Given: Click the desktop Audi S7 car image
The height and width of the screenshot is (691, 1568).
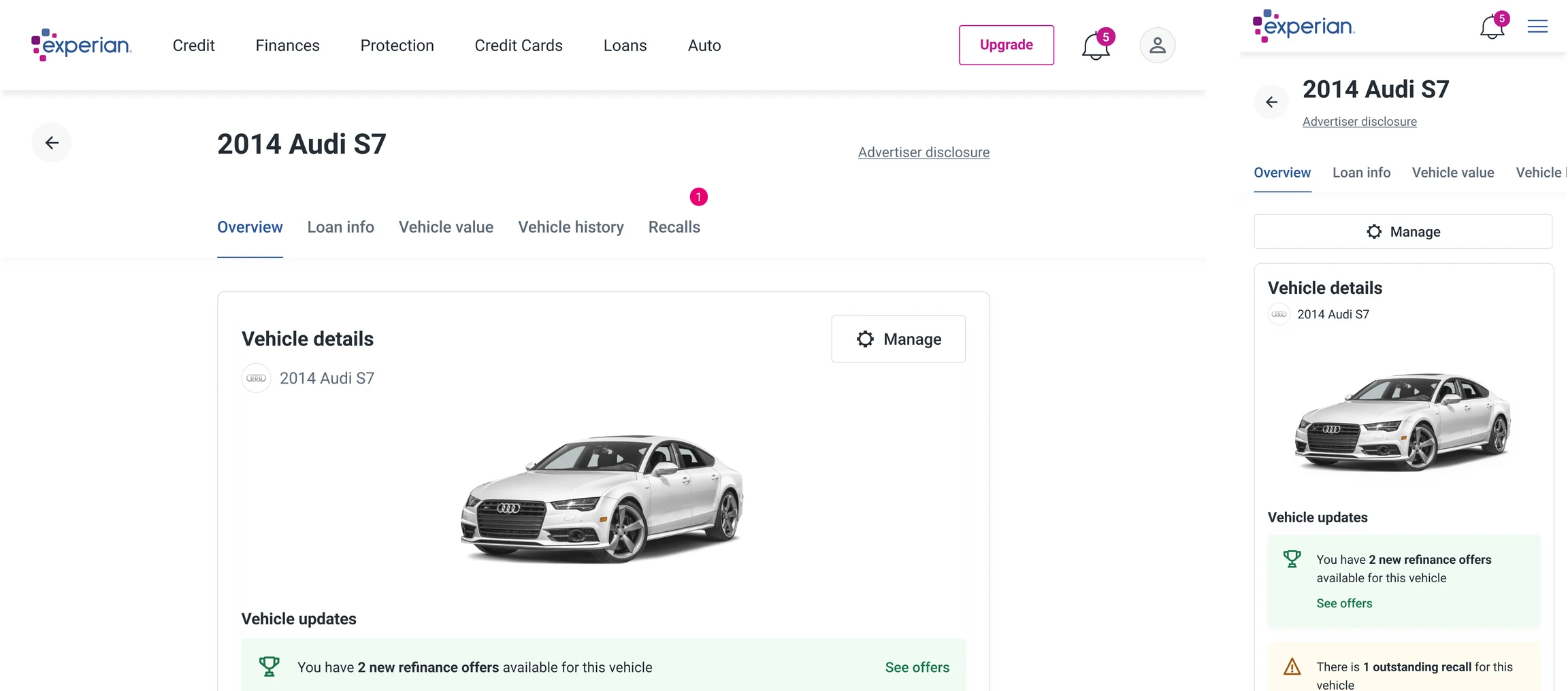Looking at the screenshot, I should (x=602, y=499).
